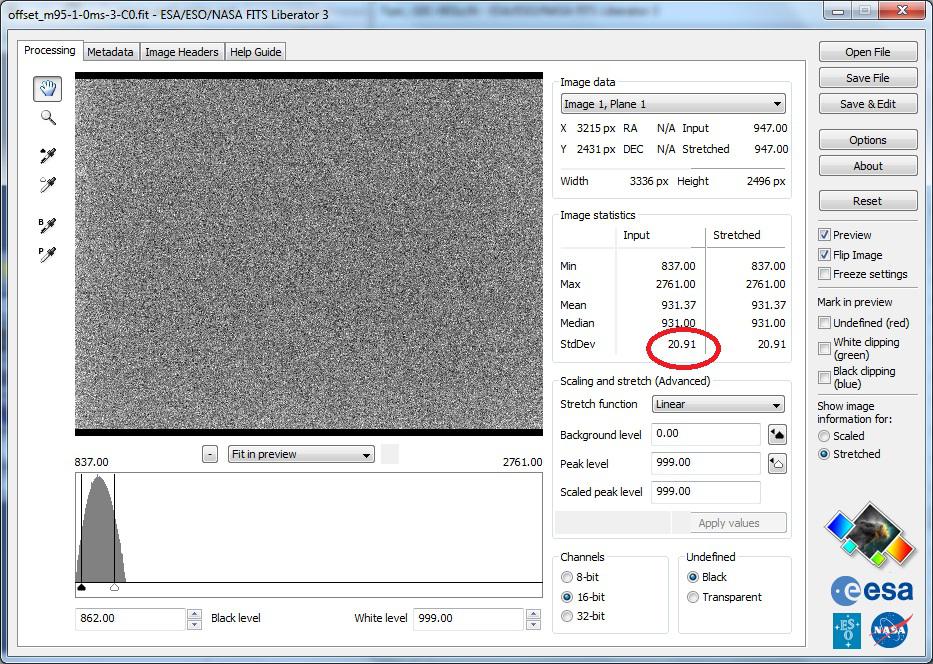Switch to the Metadata tab
This screenshot has width=933, height=664.
(x=110, y=52)
